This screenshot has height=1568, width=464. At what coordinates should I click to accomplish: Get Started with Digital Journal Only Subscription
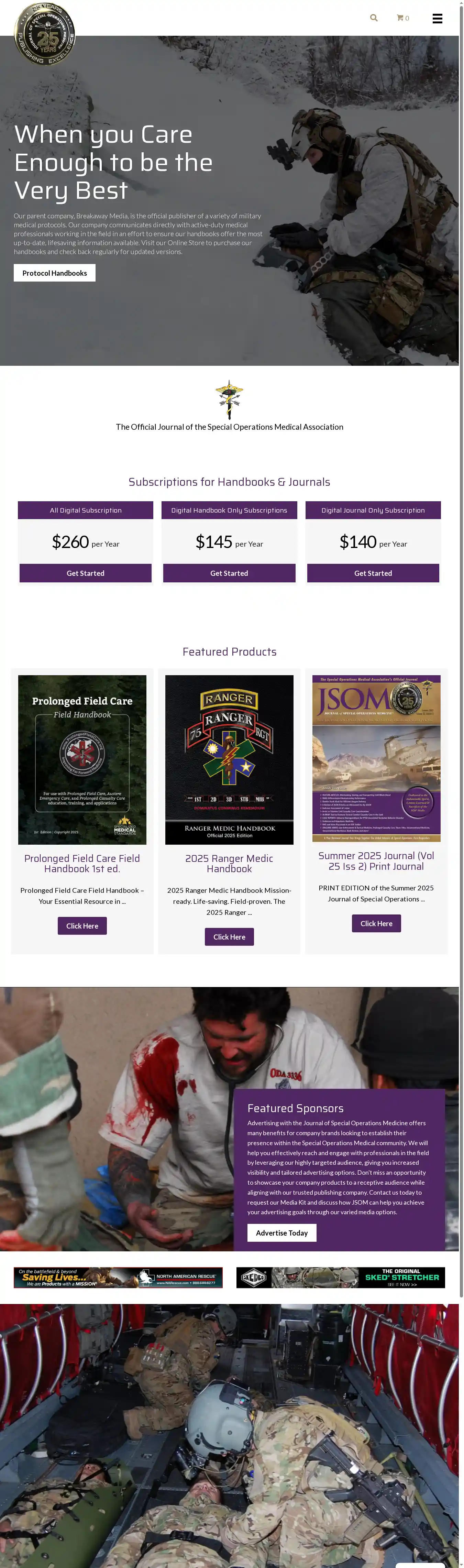click(373, 573)
